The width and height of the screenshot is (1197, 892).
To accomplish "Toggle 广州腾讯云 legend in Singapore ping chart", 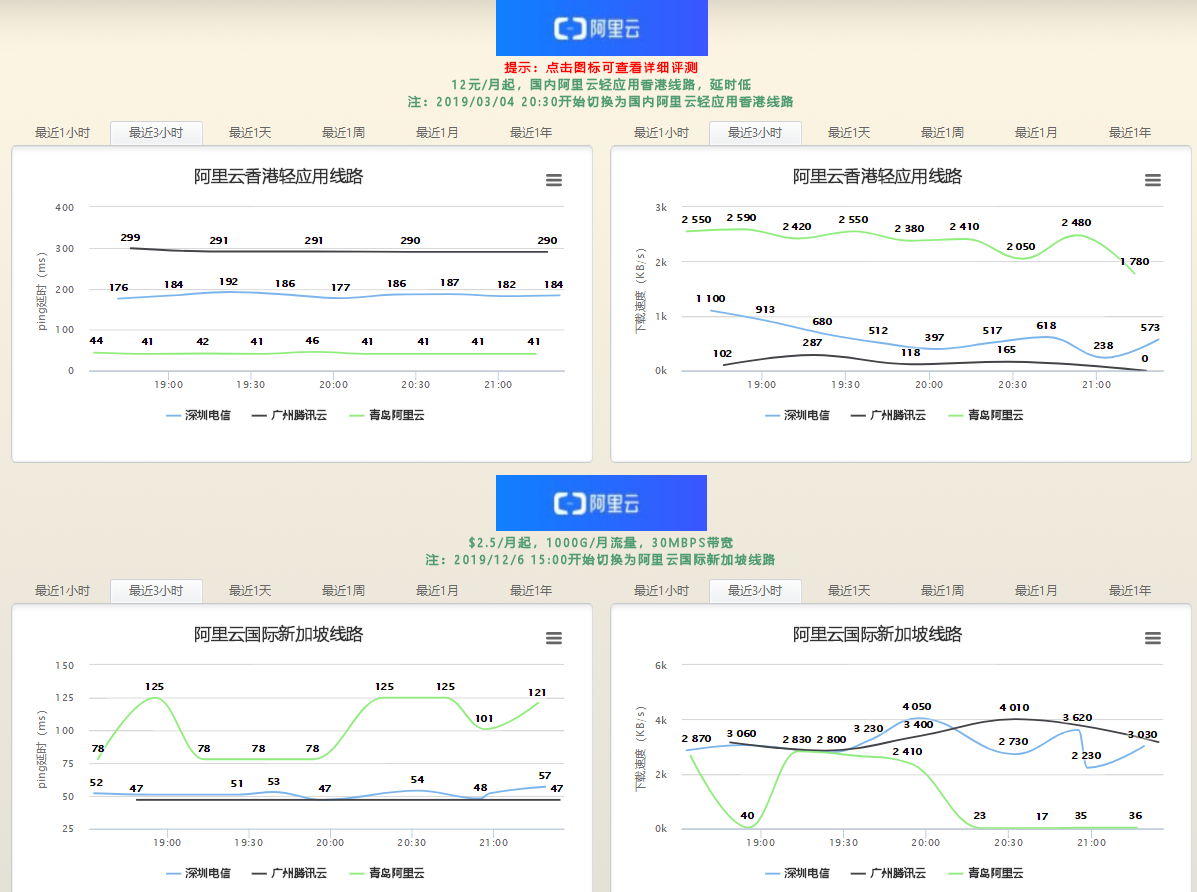I will pos(289,873).
